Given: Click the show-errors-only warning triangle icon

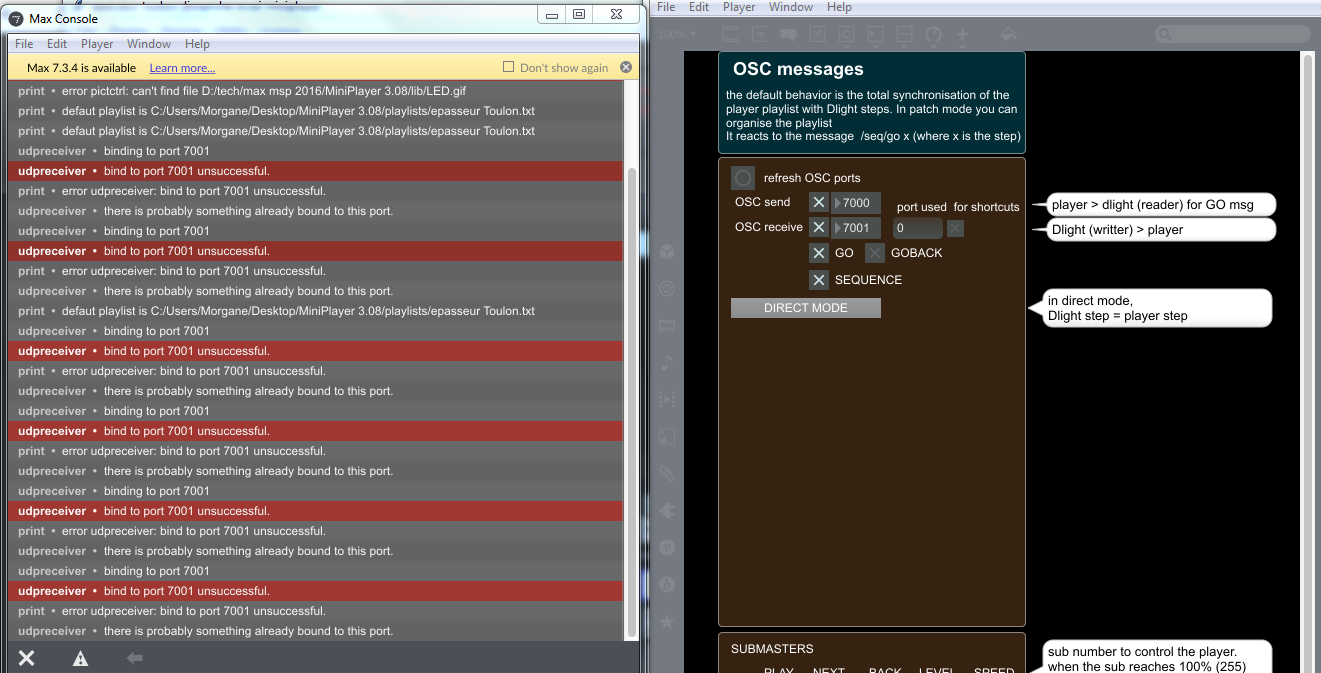Looking at the screenshot, I should (81, 657).
